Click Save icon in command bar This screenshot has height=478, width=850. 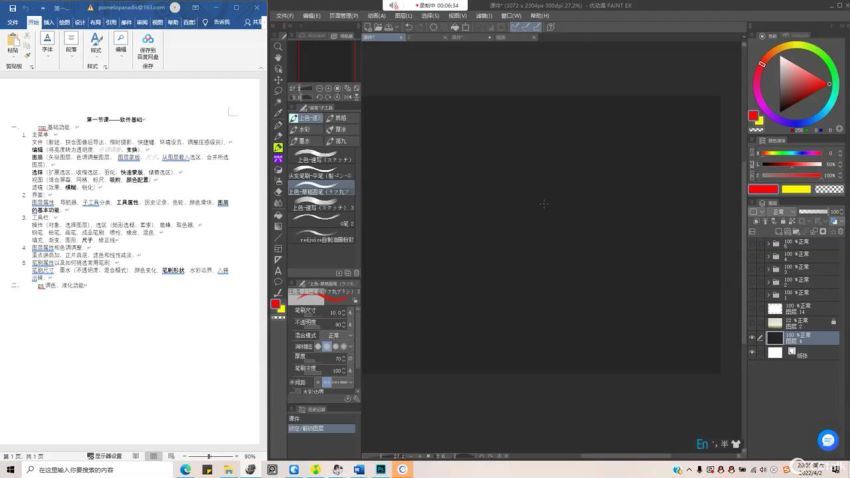pyautogui.click(x=389, y=27)
